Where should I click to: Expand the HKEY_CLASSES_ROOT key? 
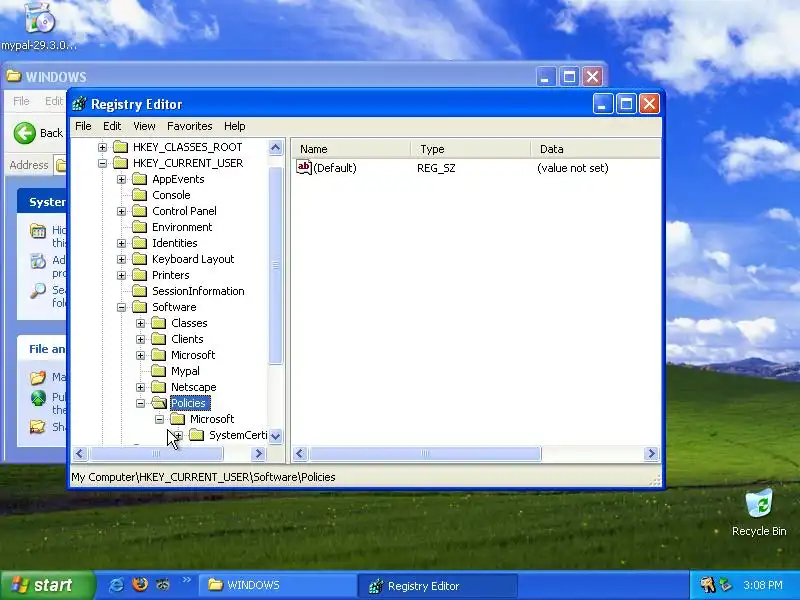103,147
